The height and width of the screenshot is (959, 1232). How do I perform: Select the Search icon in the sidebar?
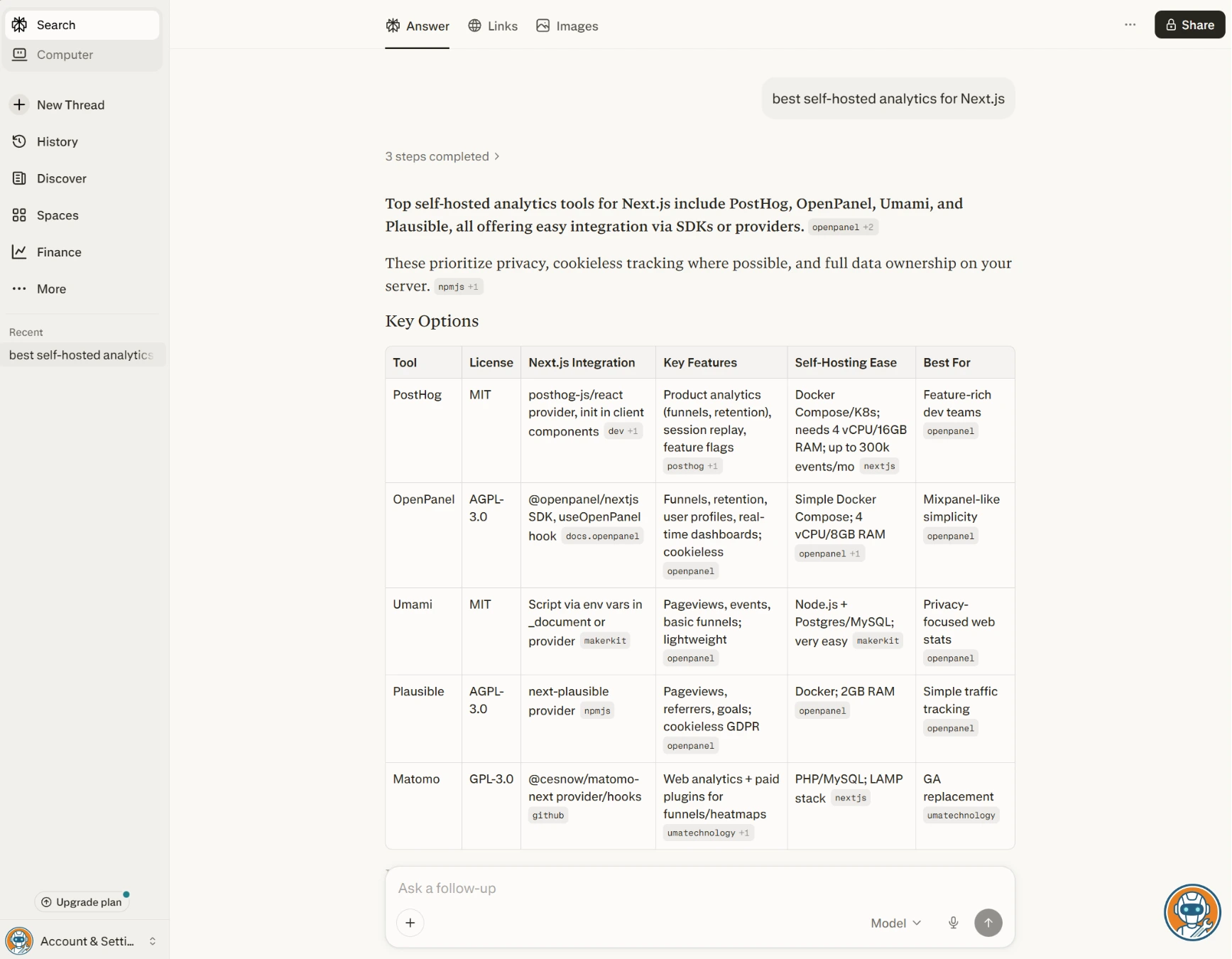tap(19, 25)
